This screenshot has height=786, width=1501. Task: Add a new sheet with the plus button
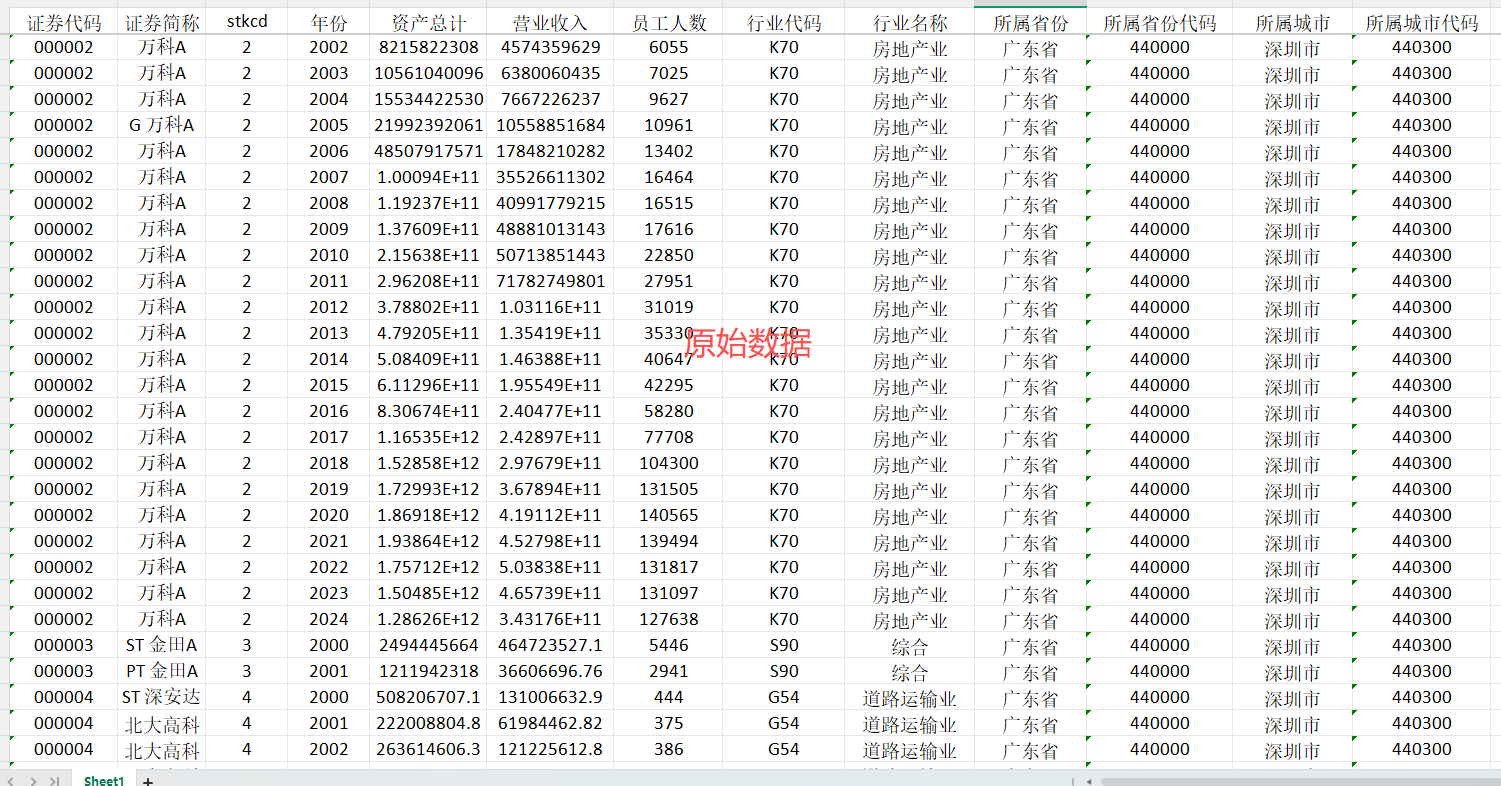pos(148,780)
